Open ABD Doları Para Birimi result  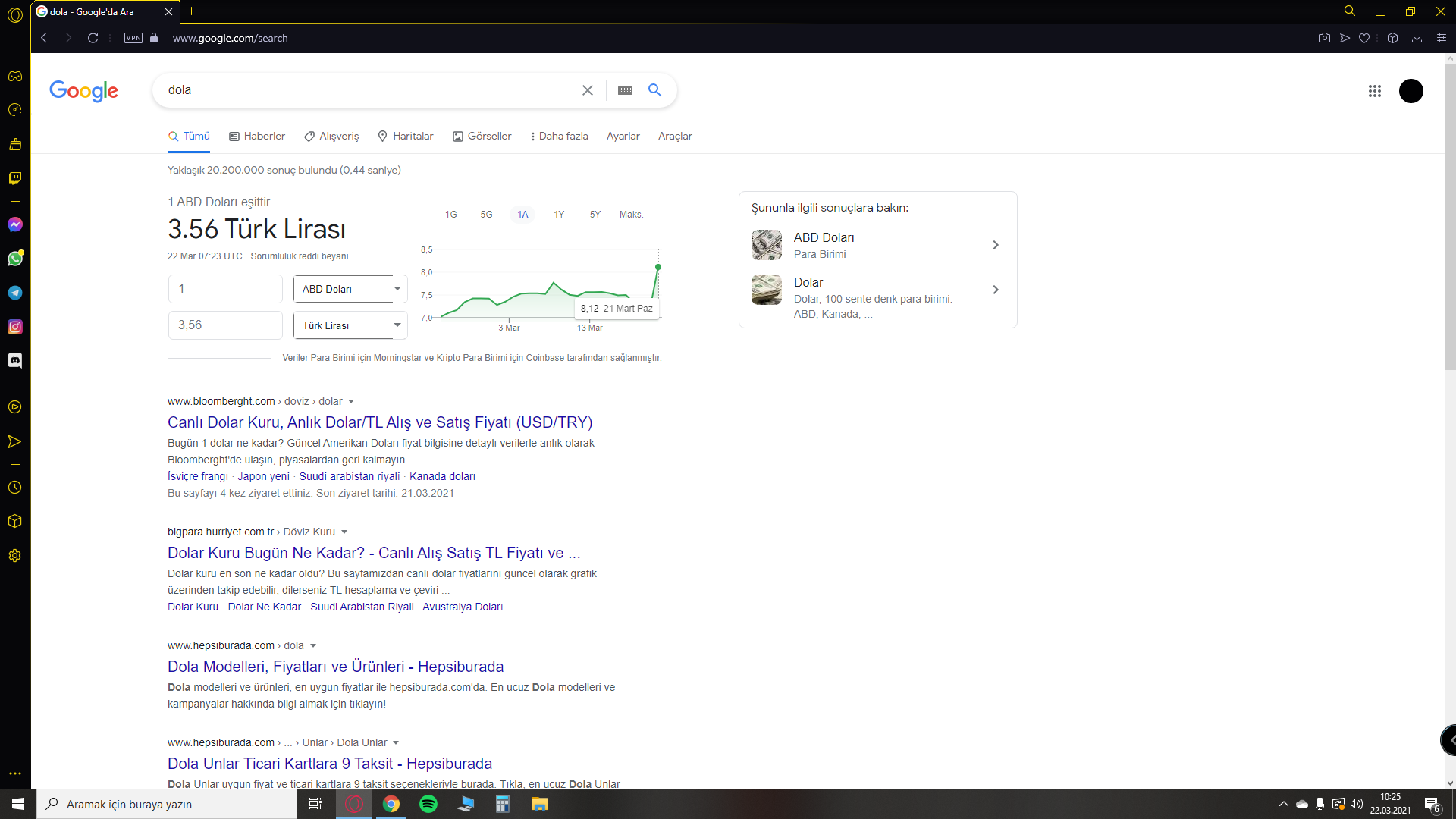tap(878, 245)
